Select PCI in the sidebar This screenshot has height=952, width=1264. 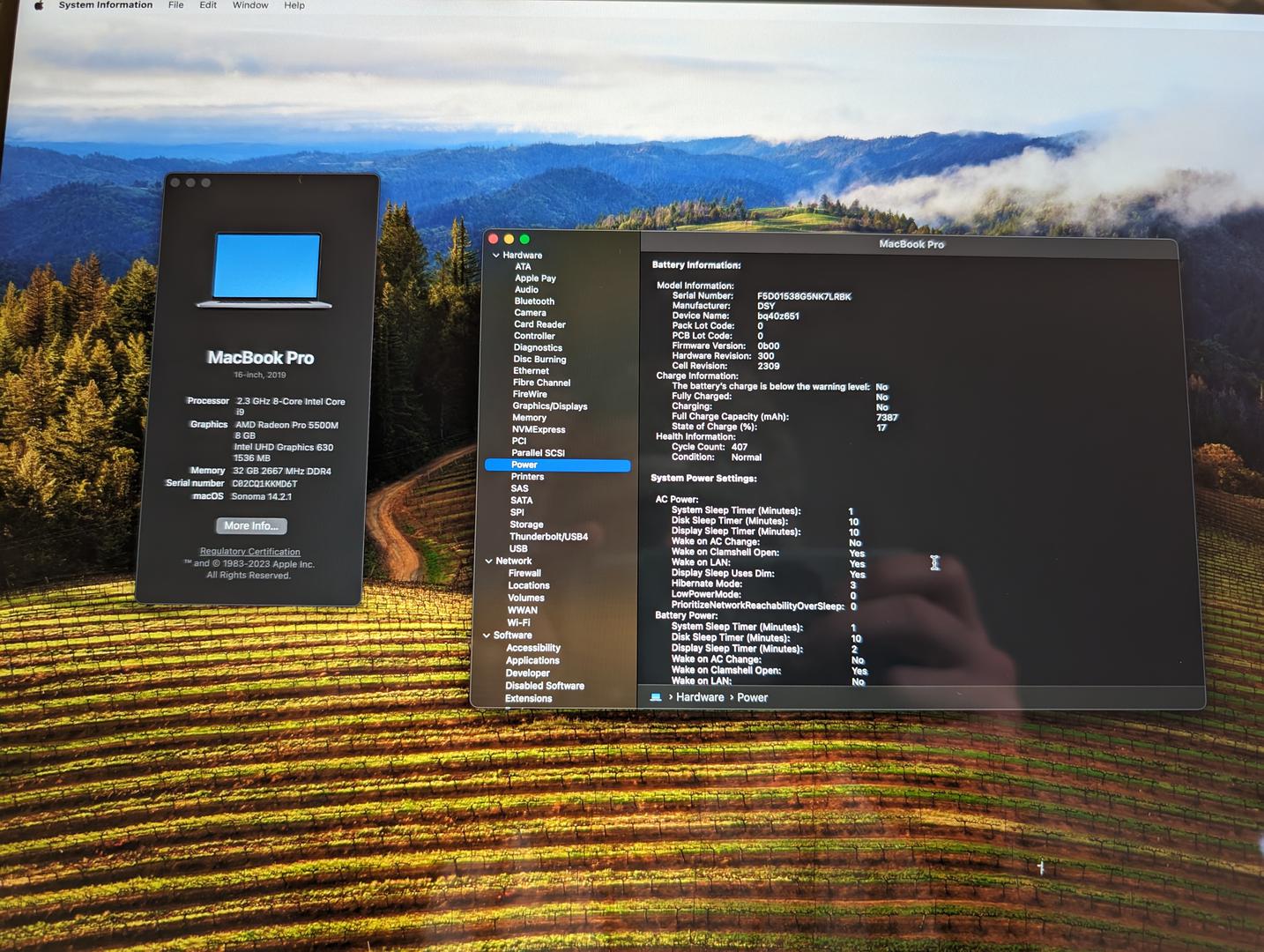[518, 442]
